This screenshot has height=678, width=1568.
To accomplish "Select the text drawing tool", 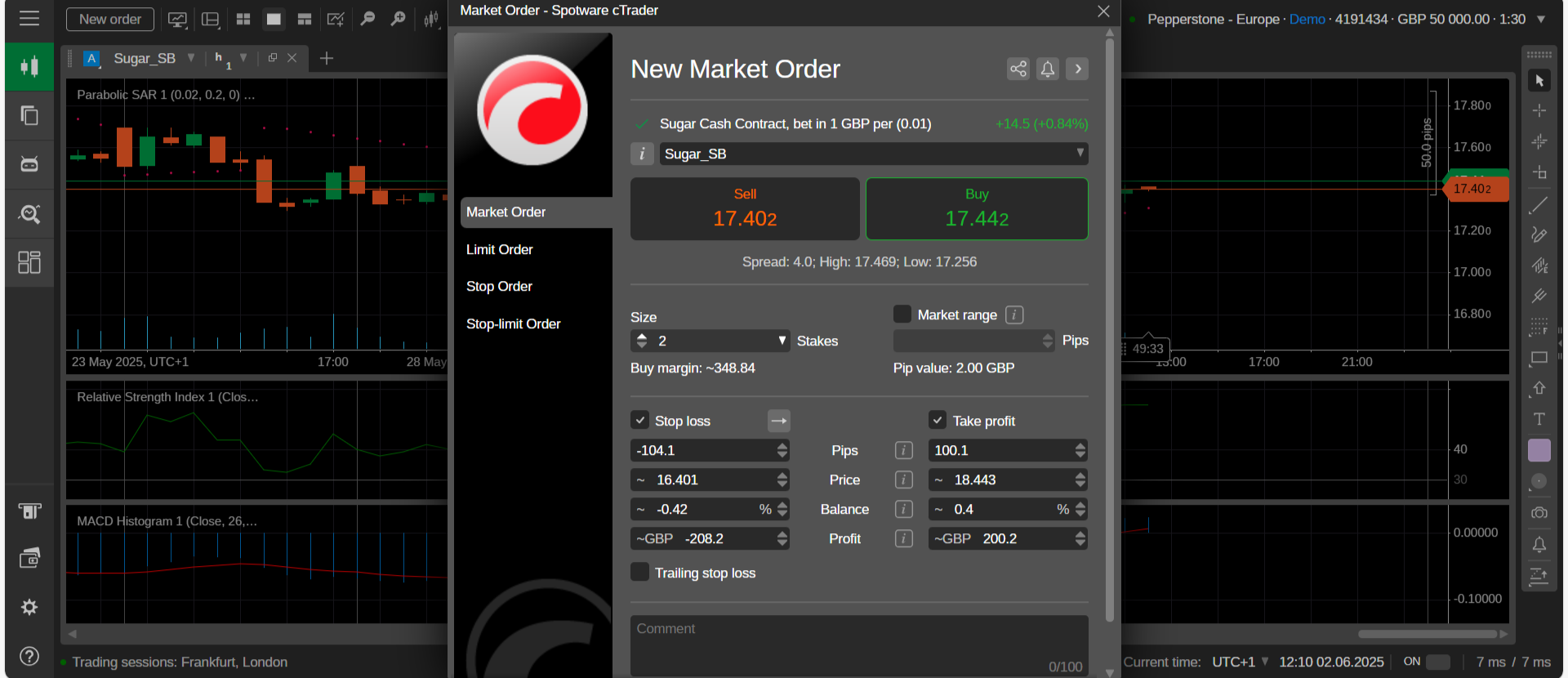I will click(1539, 419).
